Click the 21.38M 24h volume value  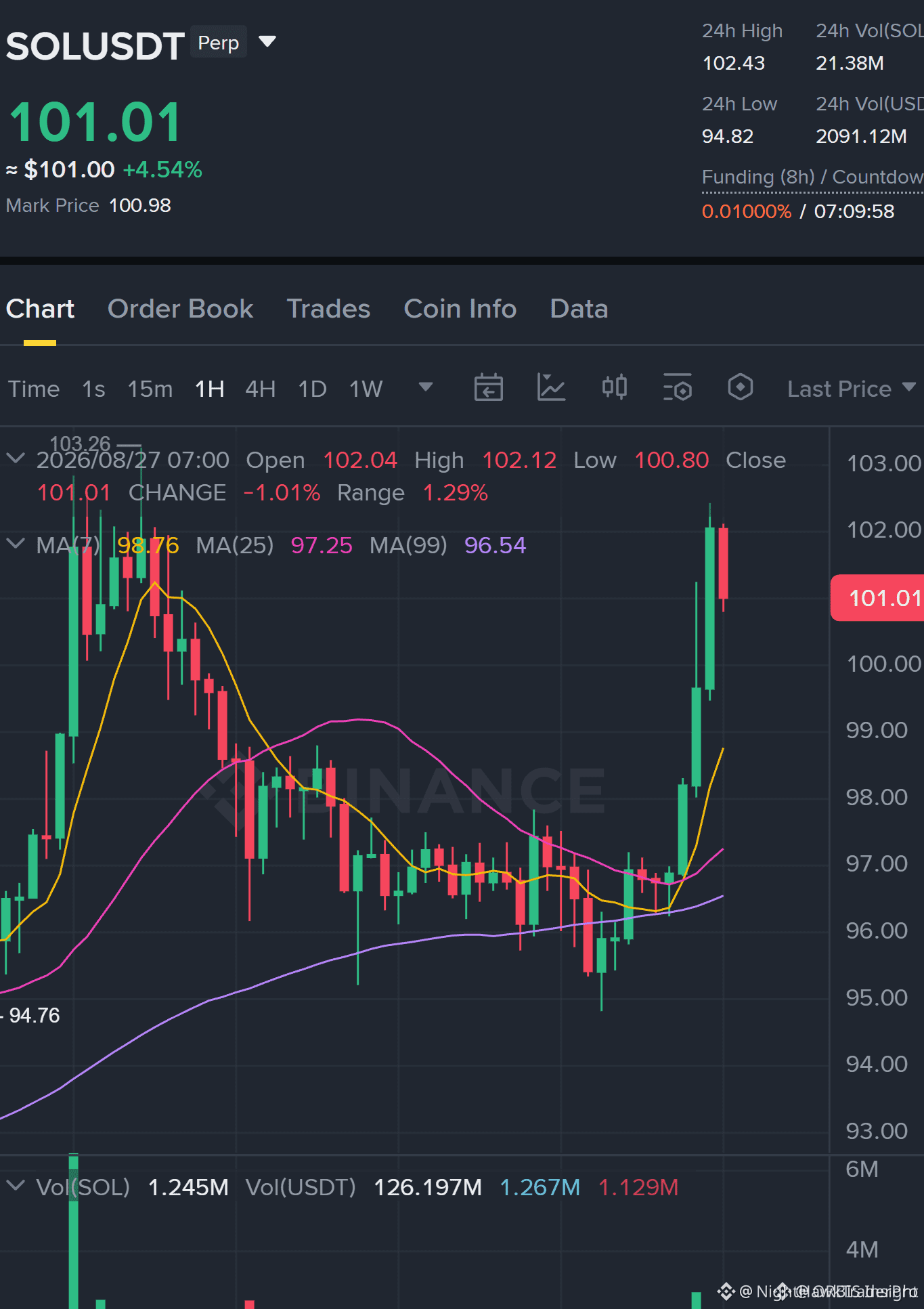coord(850,63)
